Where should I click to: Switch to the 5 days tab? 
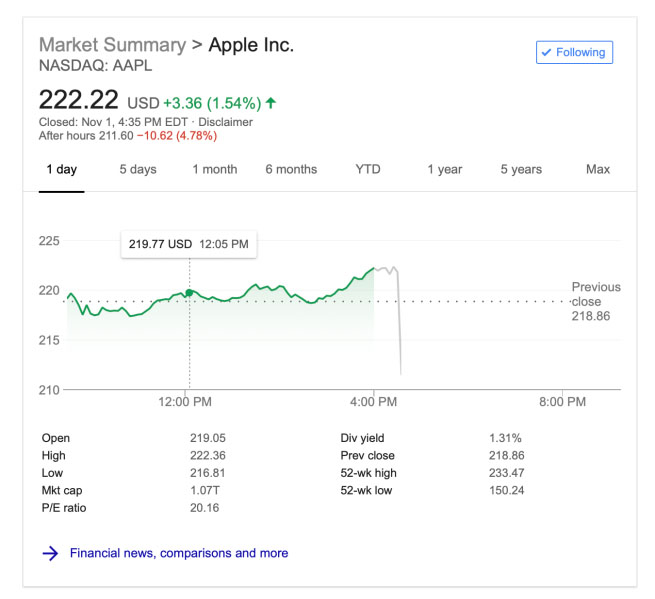pyautogui.click(x=138, y=169)
